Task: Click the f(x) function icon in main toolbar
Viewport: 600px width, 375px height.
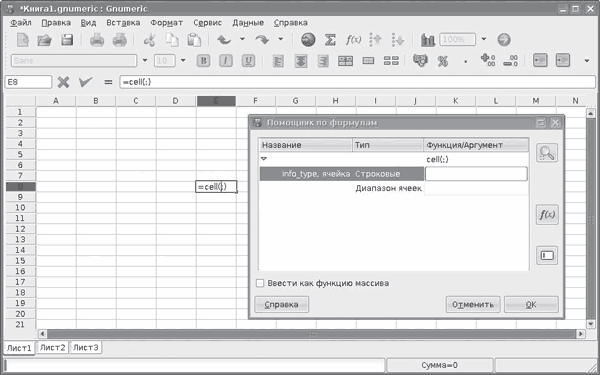Action: (353, 39)
